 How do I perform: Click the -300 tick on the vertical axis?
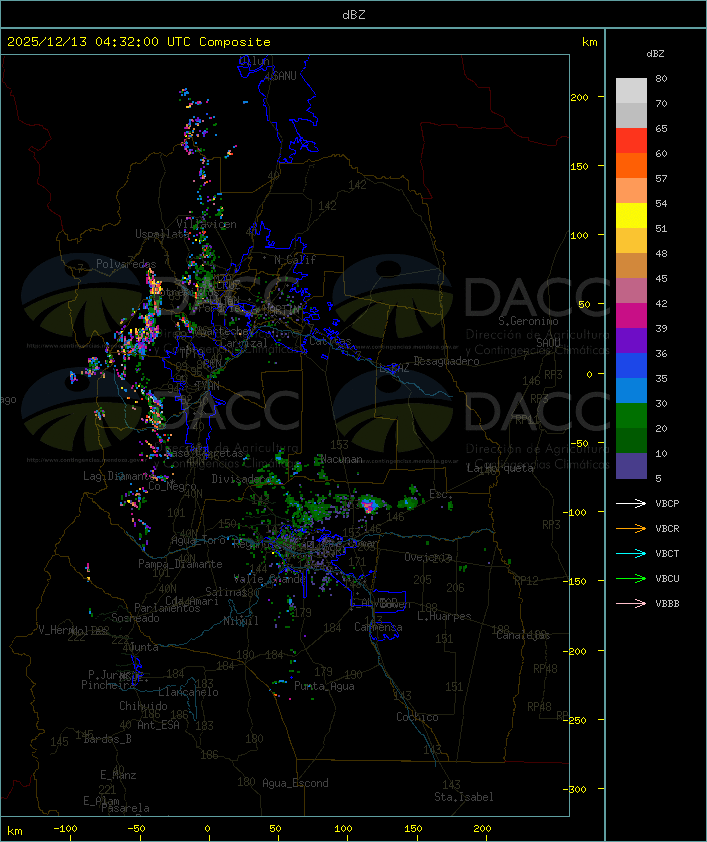pos(577,789)
